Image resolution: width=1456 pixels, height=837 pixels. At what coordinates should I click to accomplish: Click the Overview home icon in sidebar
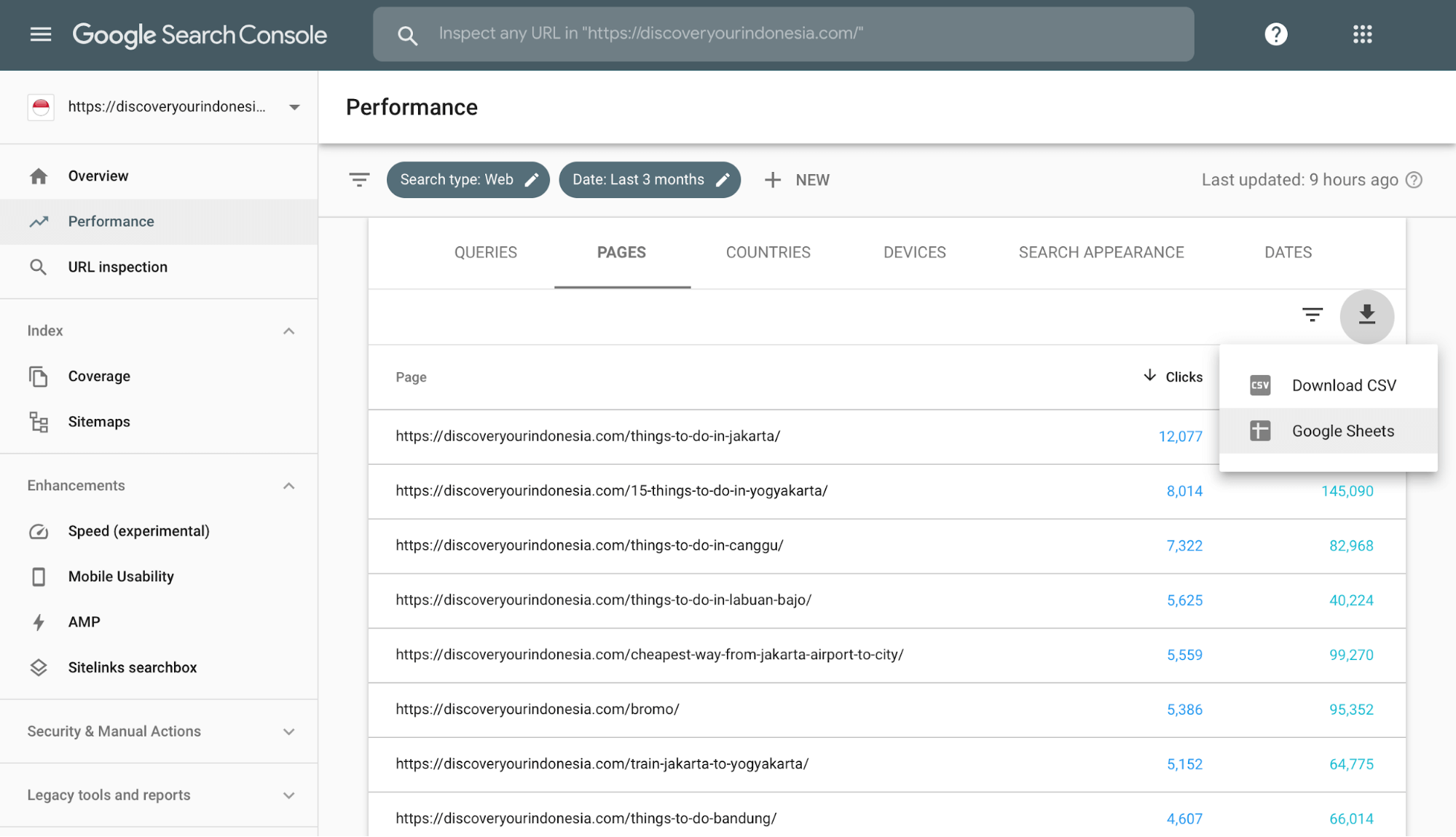click(38, 175)
